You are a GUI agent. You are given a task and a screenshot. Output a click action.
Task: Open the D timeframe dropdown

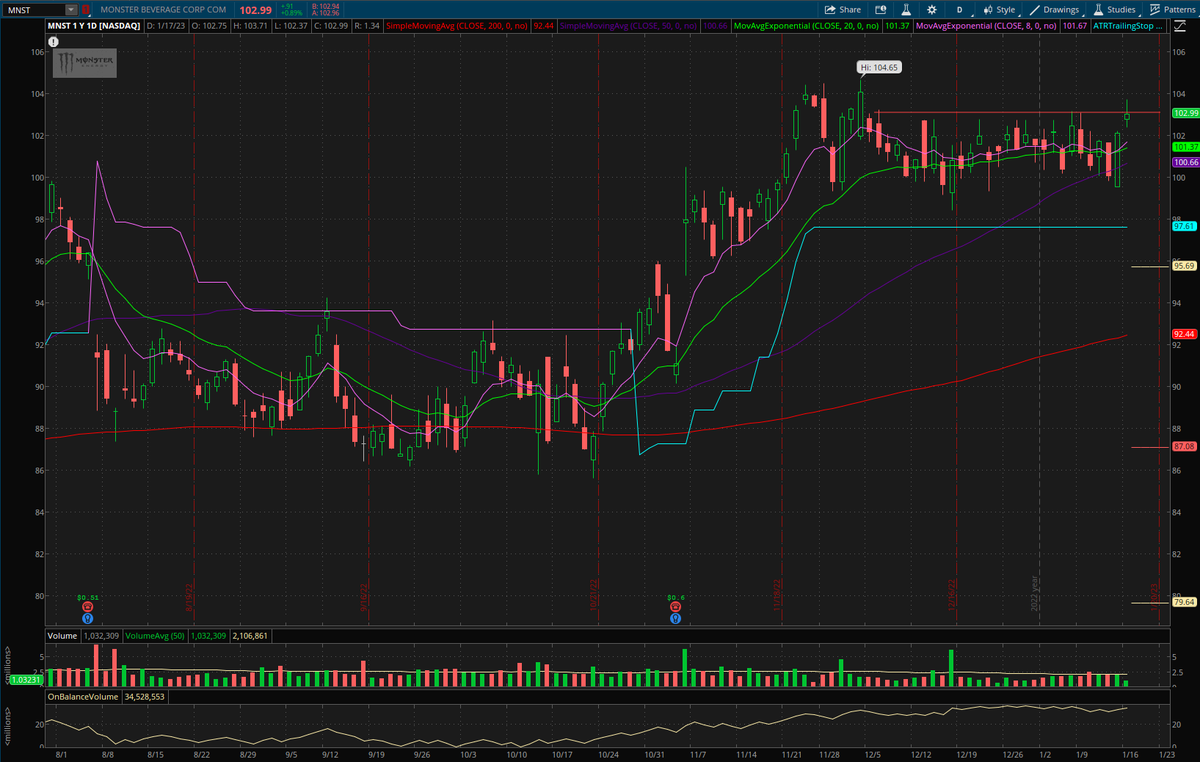pos(959,9)
